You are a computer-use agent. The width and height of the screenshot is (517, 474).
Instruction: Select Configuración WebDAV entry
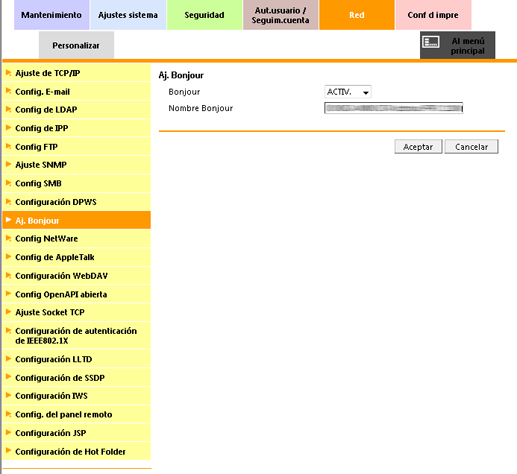(x=76, y=276)
